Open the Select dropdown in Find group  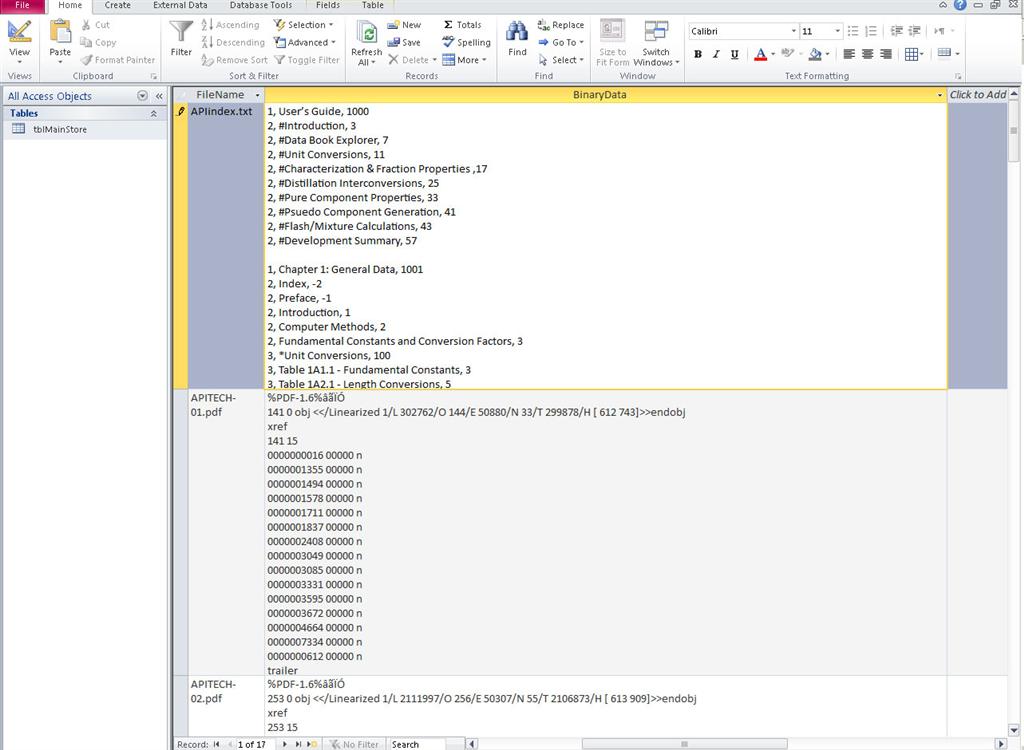click(x=561, y=60)
